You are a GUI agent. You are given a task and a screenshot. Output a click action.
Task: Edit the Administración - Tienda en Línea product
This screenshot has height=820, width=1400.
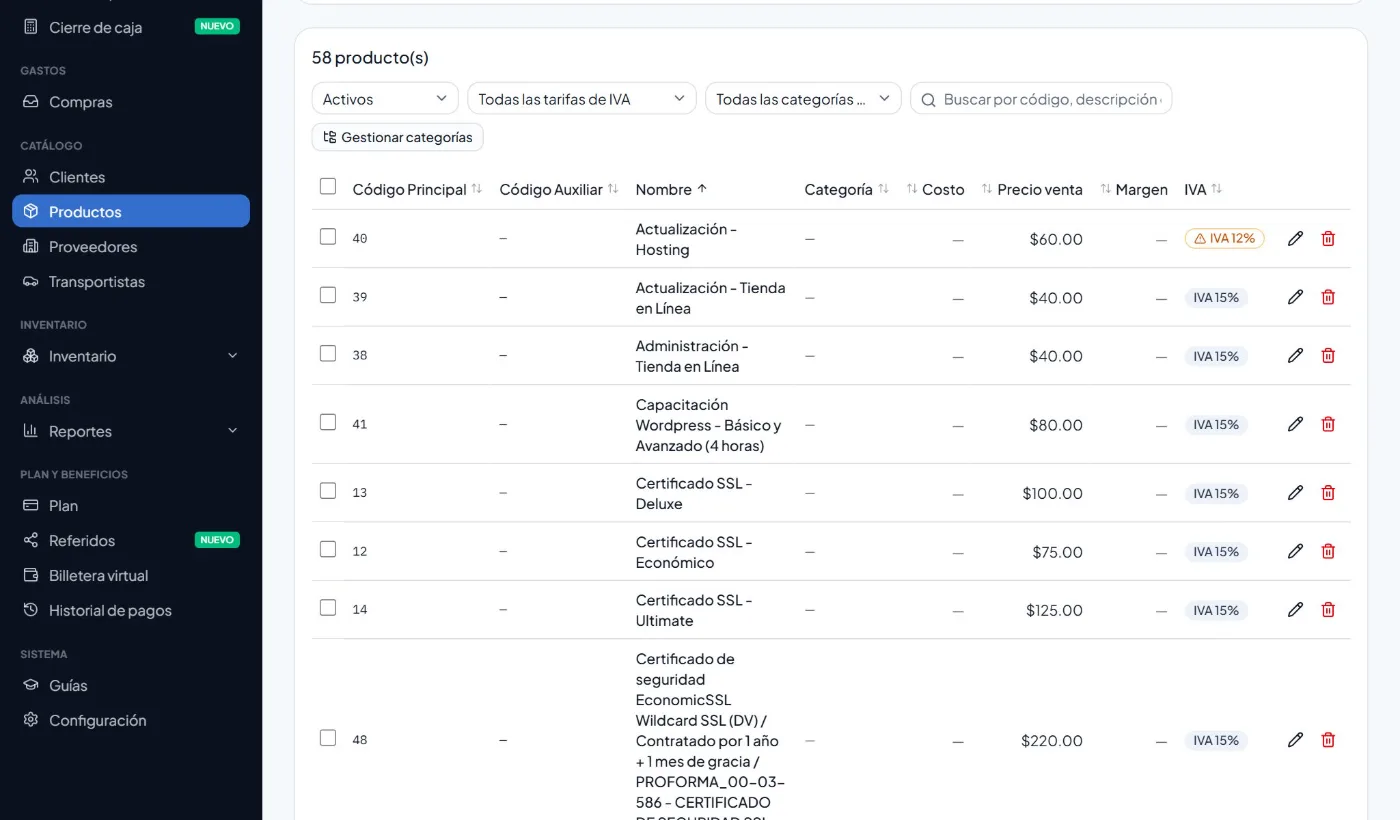tap(1295, 355)
